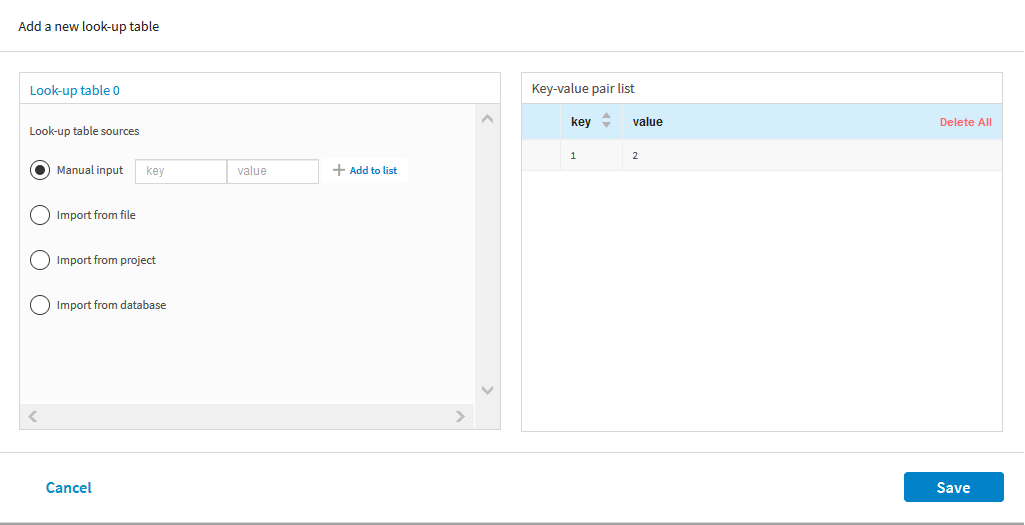Click the scroll down arrow in sources panel
The image size is (1025, 525).
pos(488,390)
